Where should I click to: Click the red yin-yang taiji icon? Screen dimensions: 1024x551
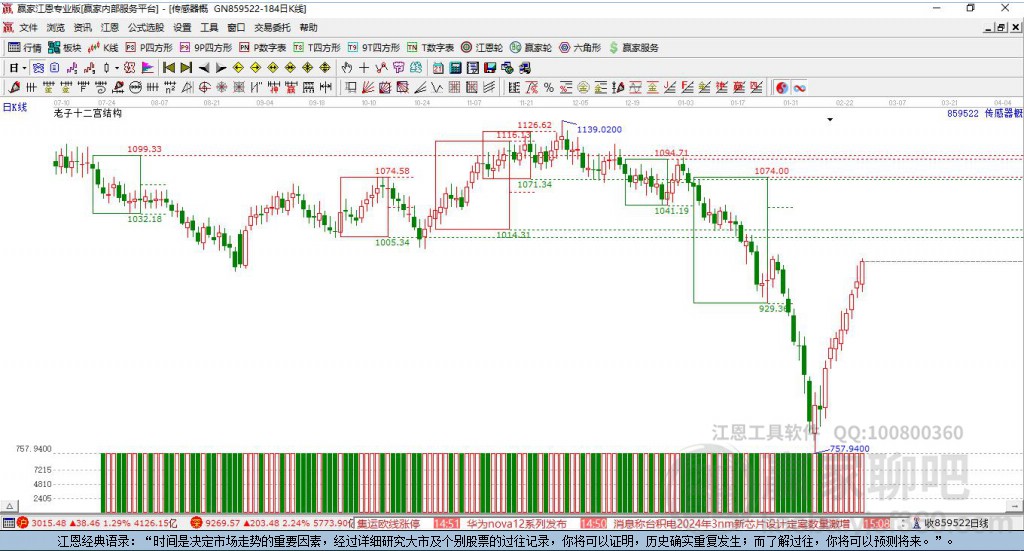[782, 87]
